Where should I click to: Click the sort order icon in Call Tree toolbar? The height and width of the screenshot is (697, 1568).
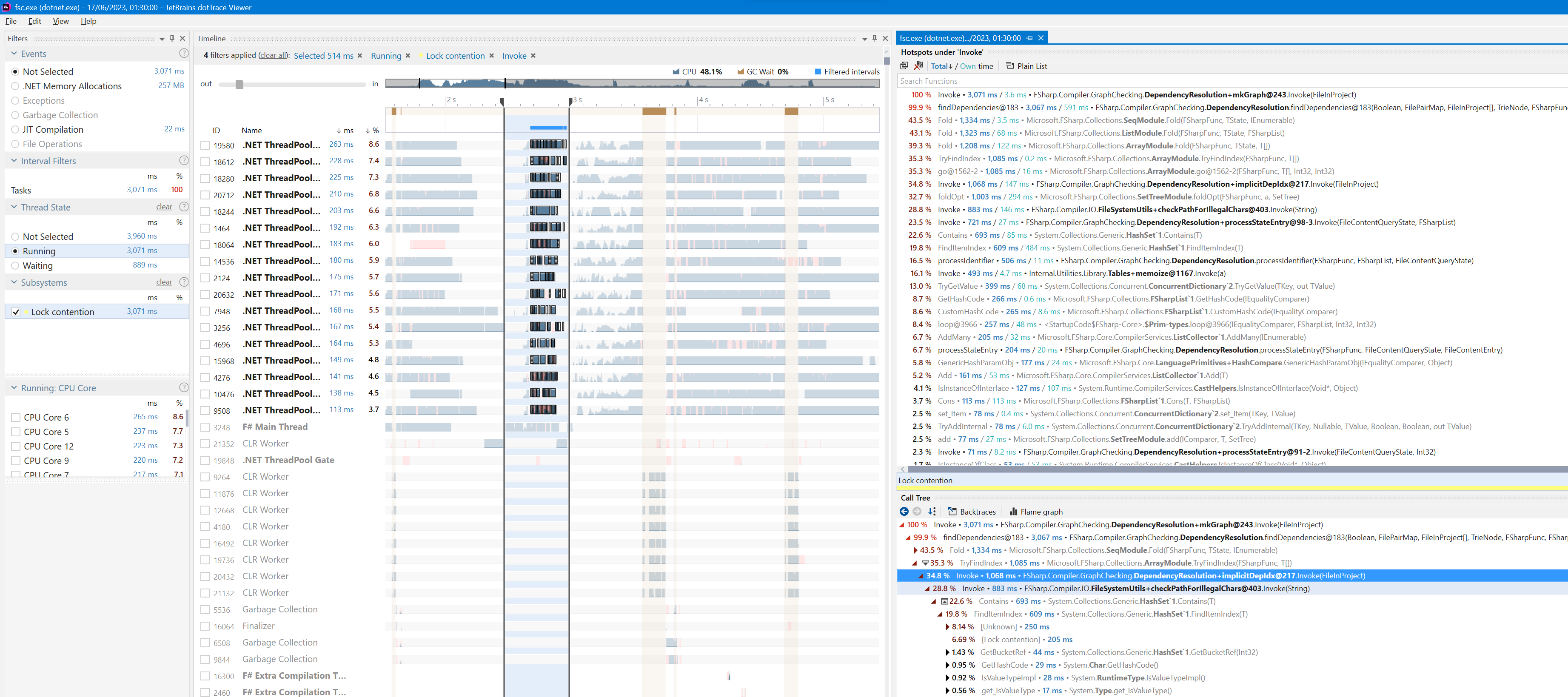coord(932,511)
